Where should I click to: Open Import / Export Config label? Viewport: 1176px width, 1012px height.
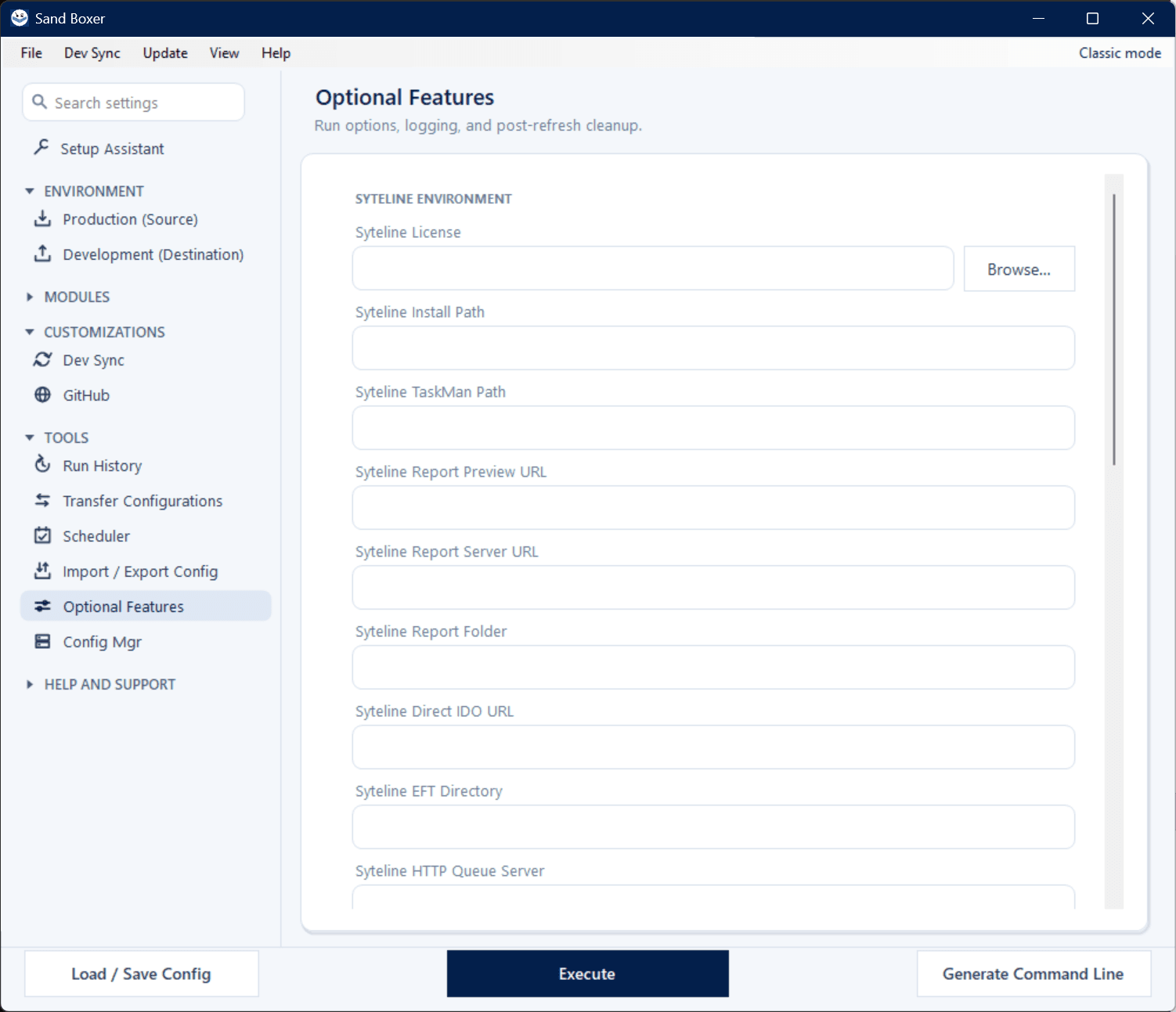point(140,571)
